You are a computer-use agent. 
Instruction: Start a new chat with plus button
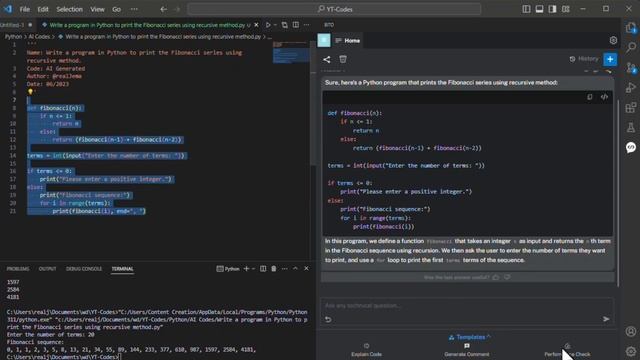pos(610,59)
